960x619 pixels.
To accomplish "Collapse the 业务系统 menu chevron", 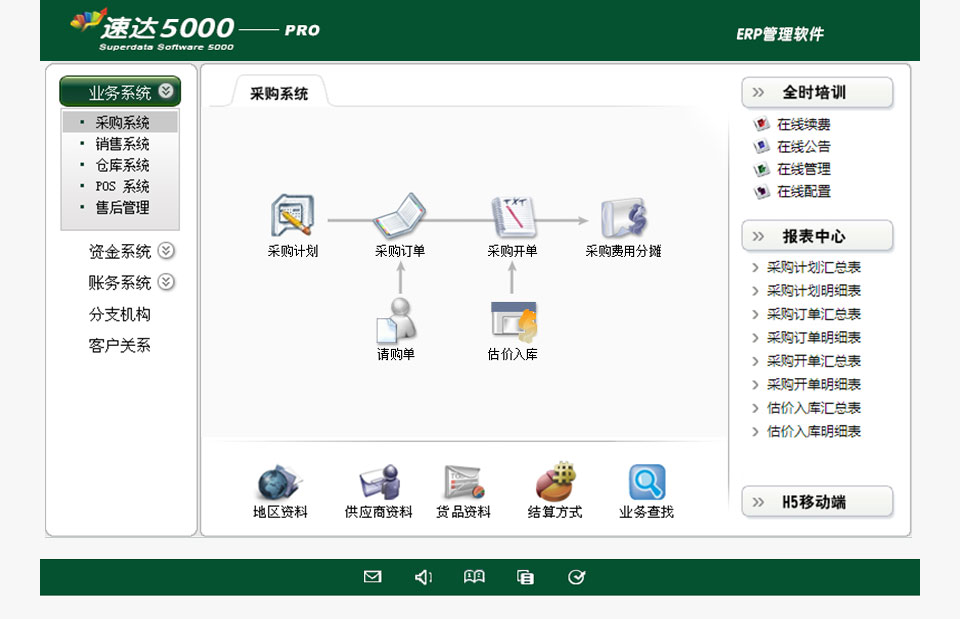I will (x=166, y=91).
